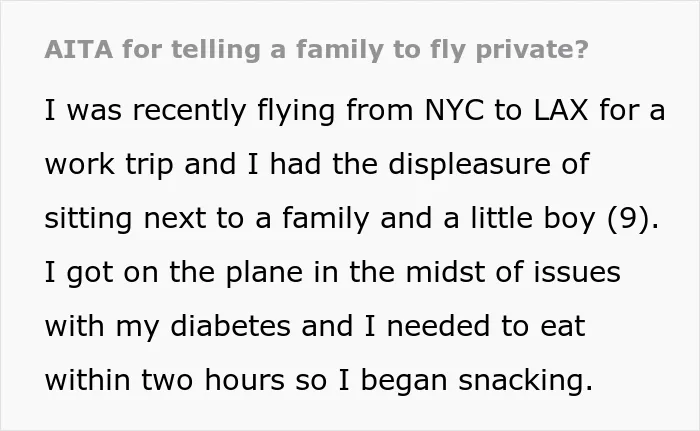Click the word "issues" ending the fourth line
700x431 pixels.
(577, 272)
